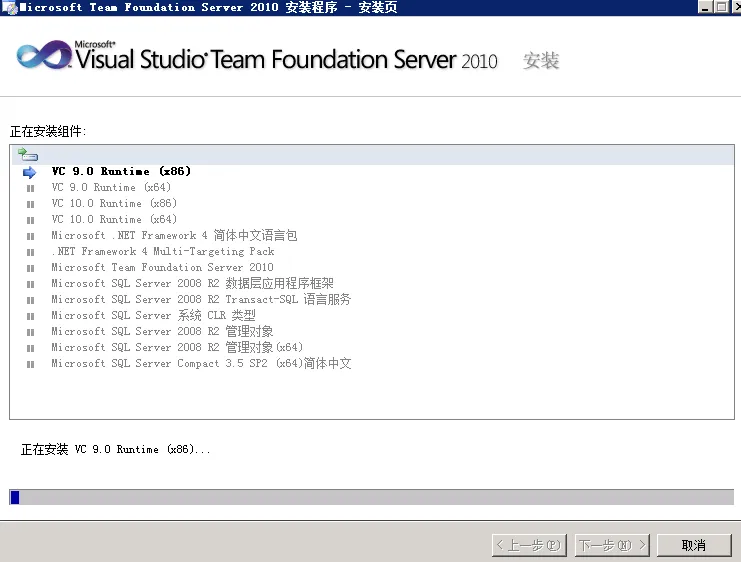Click the 取消 button
741x562 pixels.
(x=694, y=545)
